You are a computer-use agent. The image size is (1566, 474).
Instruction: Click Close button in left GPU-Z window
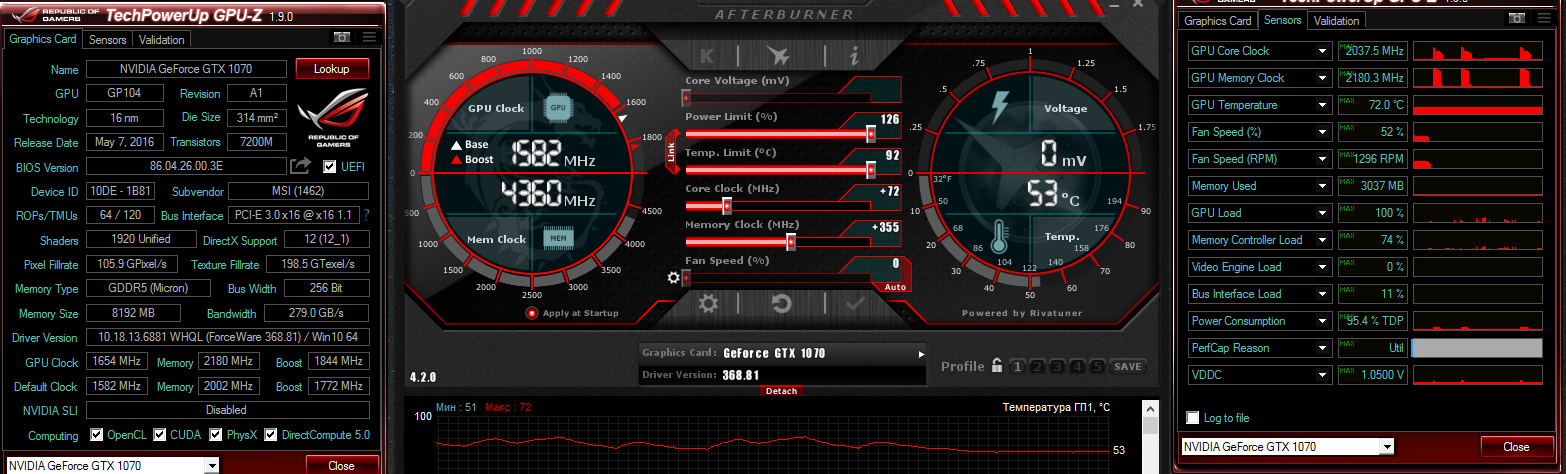342,465
